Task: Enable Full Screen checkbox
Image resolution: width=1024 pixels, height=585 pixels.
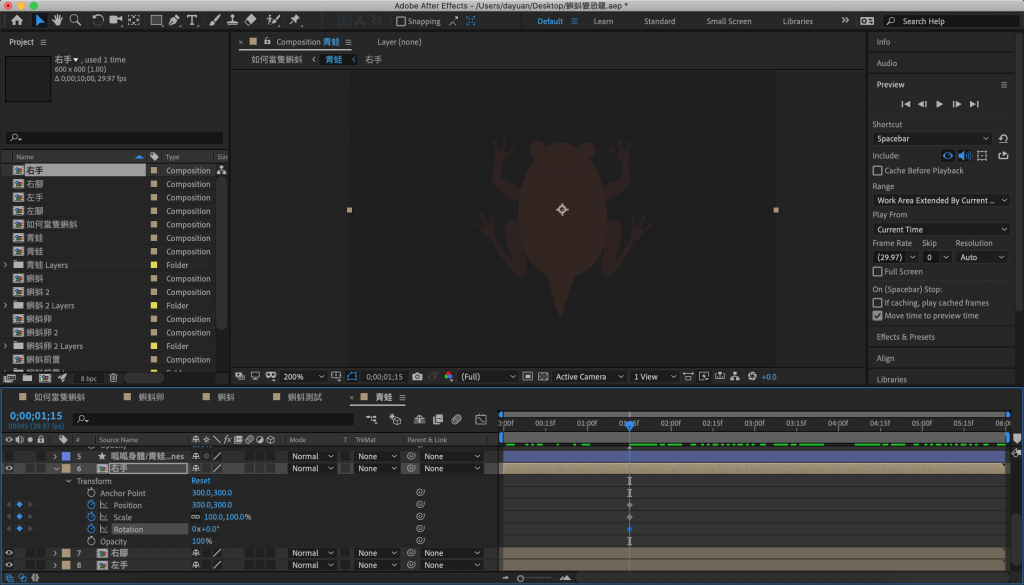Action: click(x=877, y=272)
